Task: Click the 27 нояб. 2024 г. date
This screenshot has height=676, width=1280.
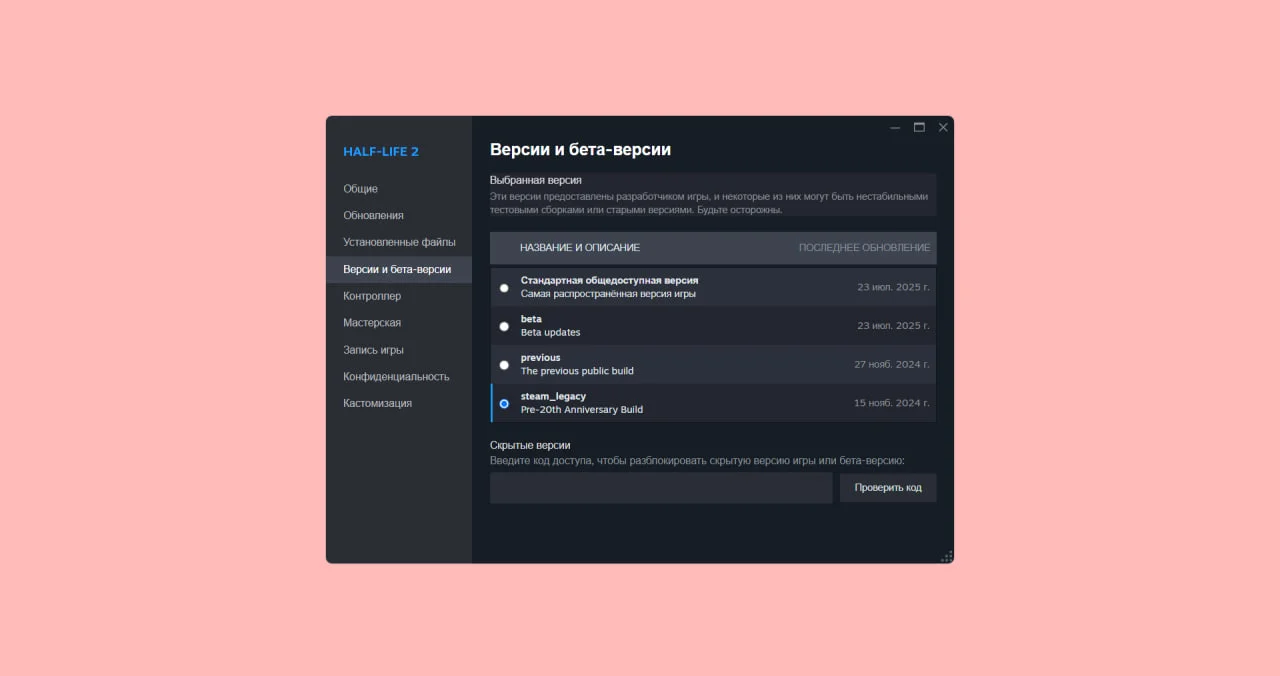Action: tap(892, 365)
